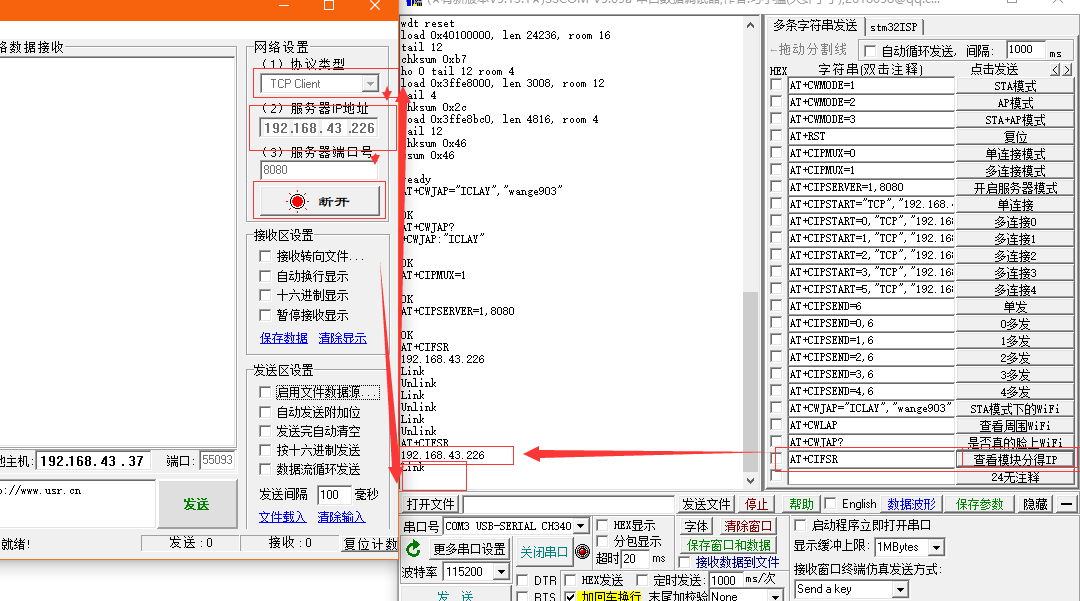Click left scroll arrow near 点击发送

coord(1053,68)
